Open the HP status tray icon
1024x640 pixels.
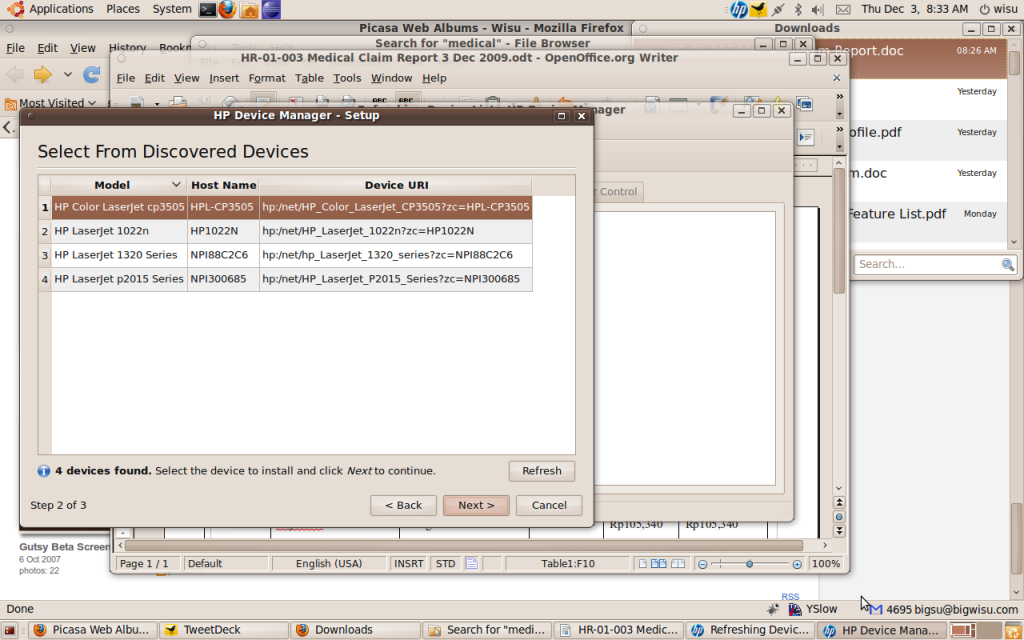[x=739, y=9]
